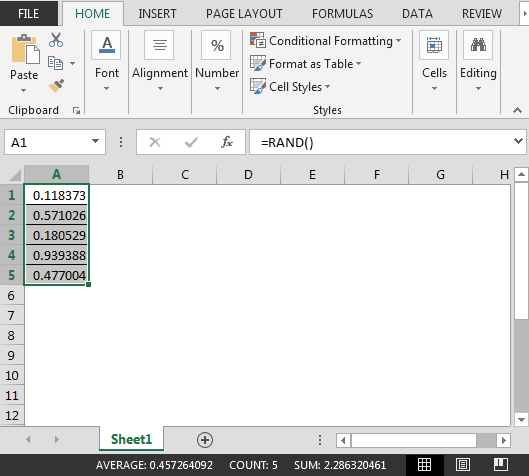
Task: Click the Select All corner triangle
Action: coord(15,175)
